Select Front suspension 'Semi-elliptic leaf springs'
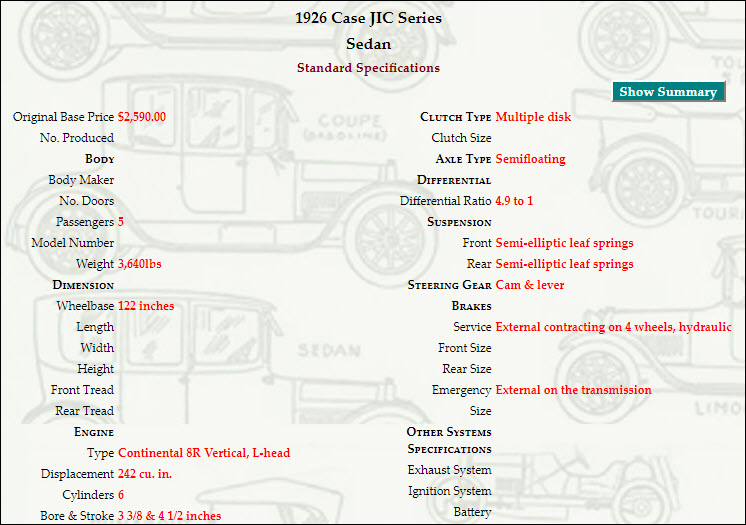This screenshot has height=525, width=746. coord(564,243)
